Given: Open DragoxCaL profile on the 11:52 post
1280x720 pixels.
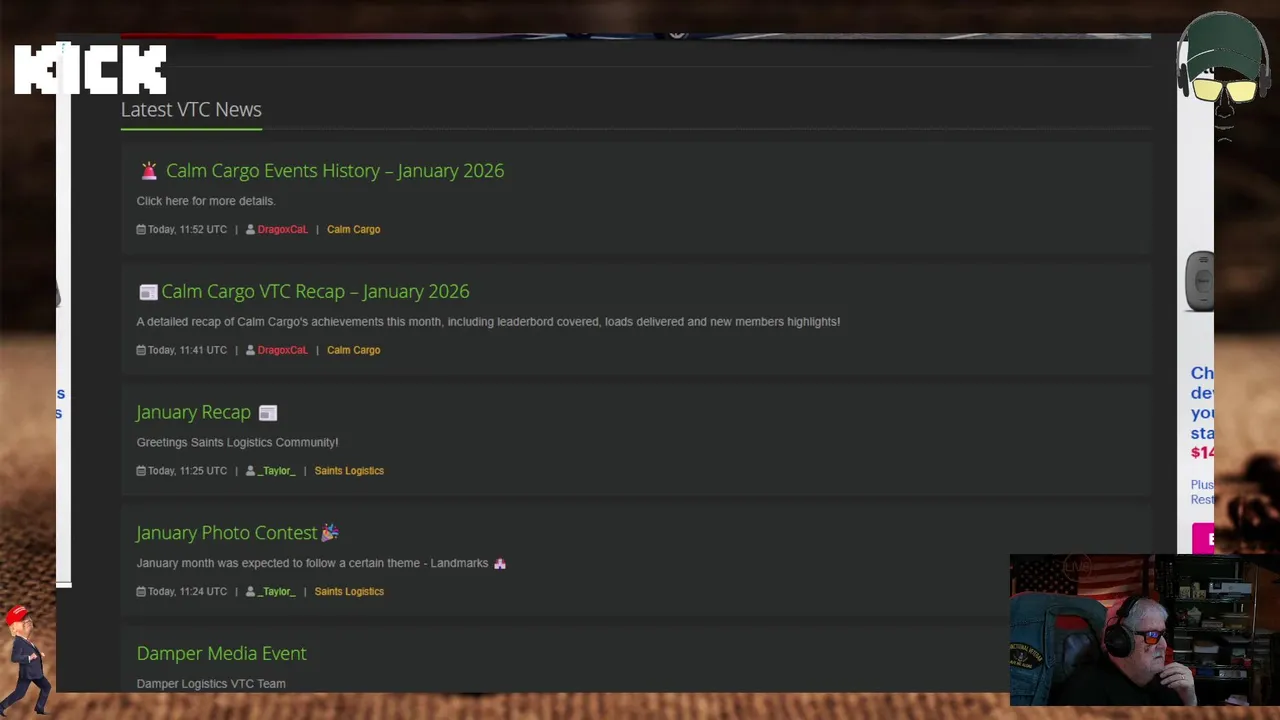Looking at the screenshot, I should [282, 230].
